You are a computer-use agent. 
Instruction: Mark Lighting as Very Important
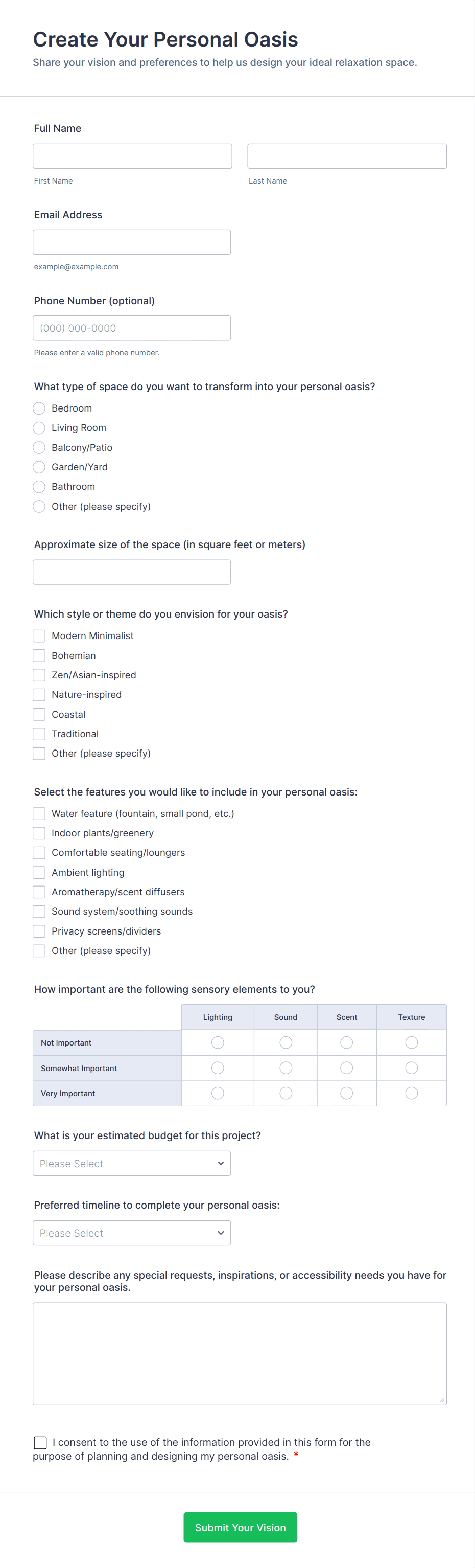click(218, 1093)
